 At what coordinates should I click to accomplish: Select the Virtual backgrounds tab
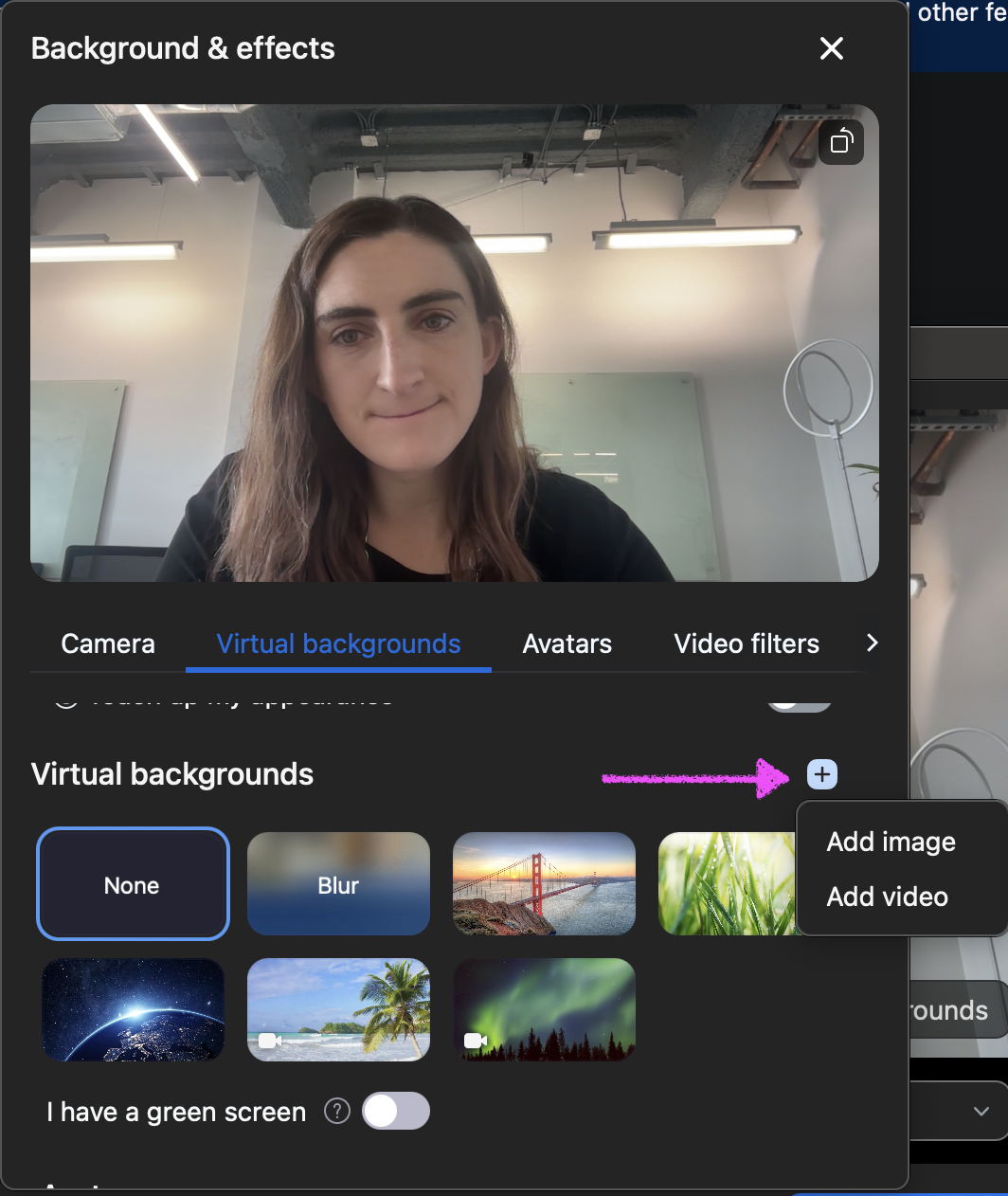tap(338, 643)
